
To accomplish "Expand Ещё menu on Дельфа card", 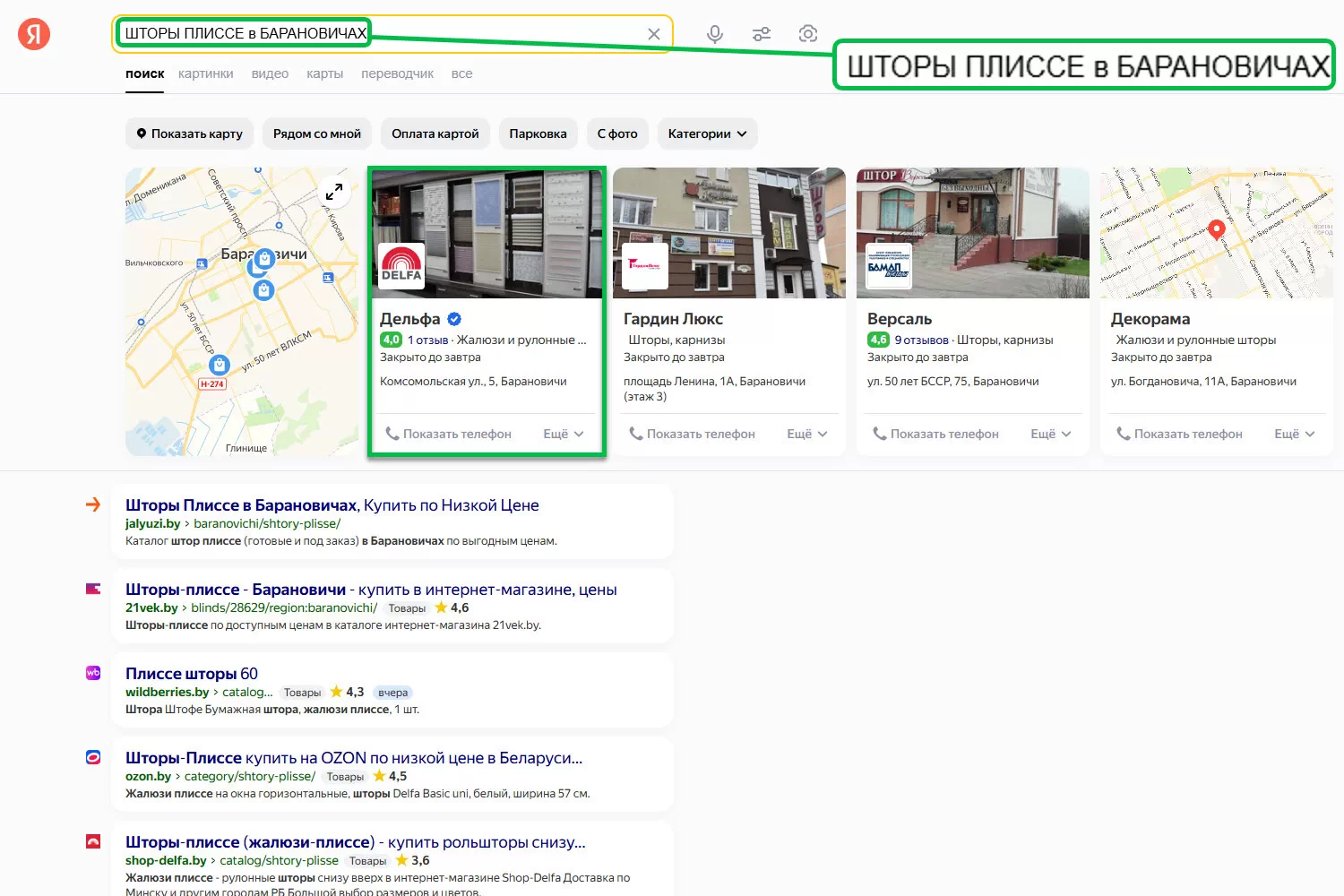I will coord(564,434).
